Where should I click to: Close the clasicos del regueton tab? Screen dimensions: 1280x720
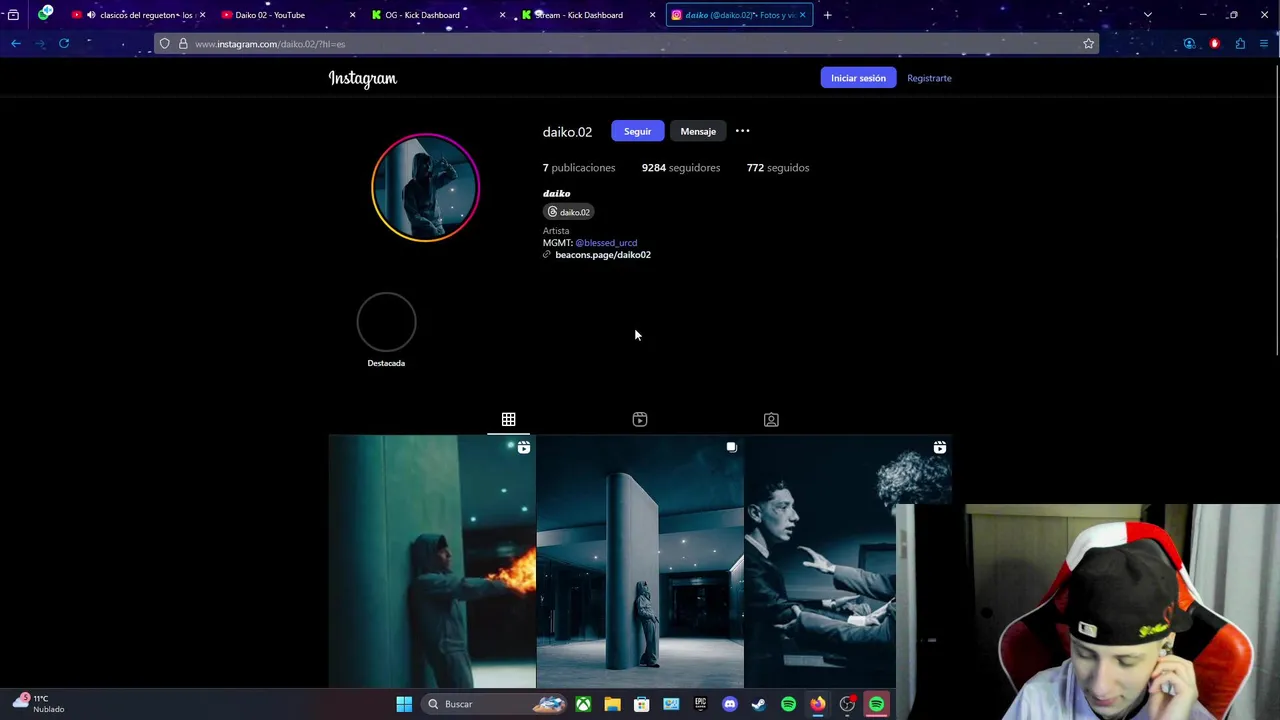pyautogui.click(x=202, y=15)
